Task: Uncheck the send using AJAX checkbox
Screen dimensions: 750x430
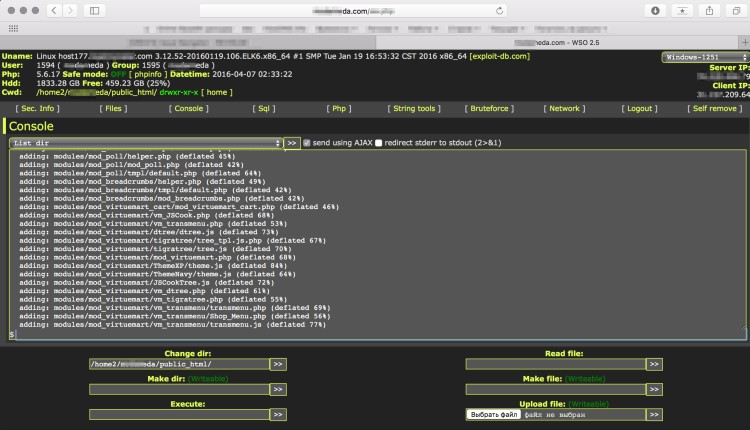Action: tap(307, 143)
